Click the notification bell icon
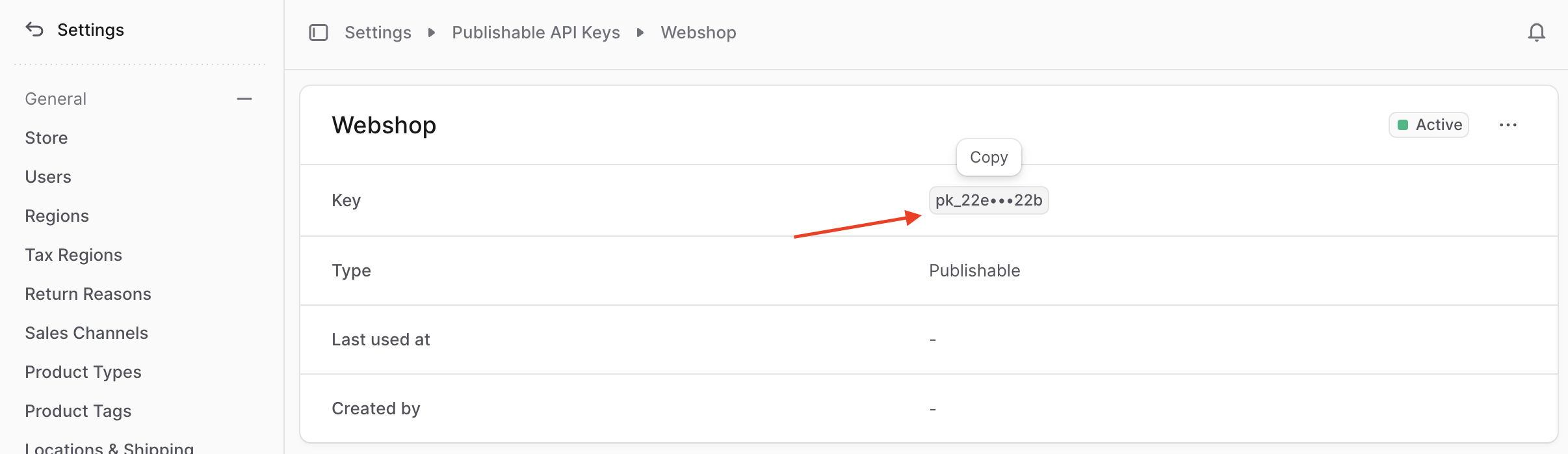The width and height of the screenshot is (1568, 454). (x=1536, y=31)
